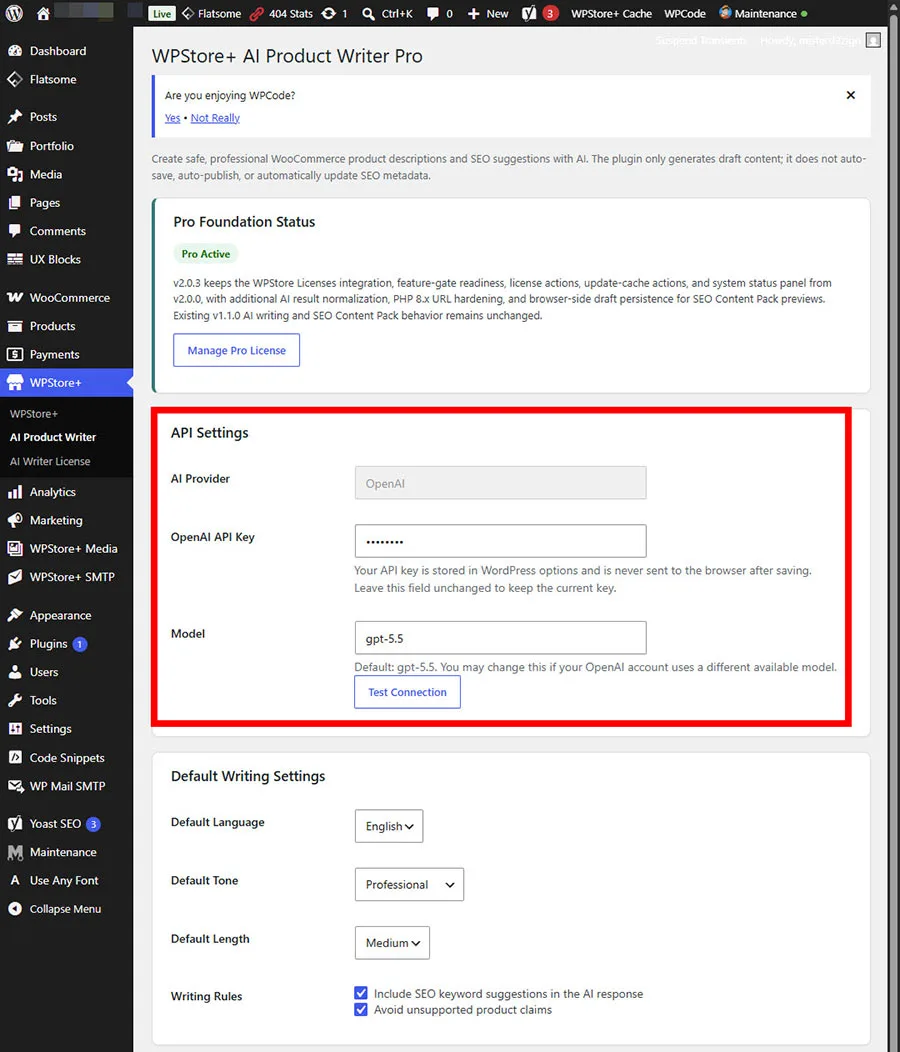Open the WordPress logo menu

14,13
